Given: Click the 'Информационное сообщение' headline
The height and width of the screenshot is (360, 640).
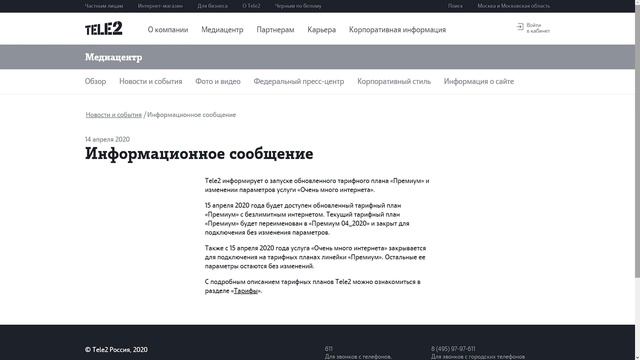Looking at the screenshot, I should coord(199,154).
